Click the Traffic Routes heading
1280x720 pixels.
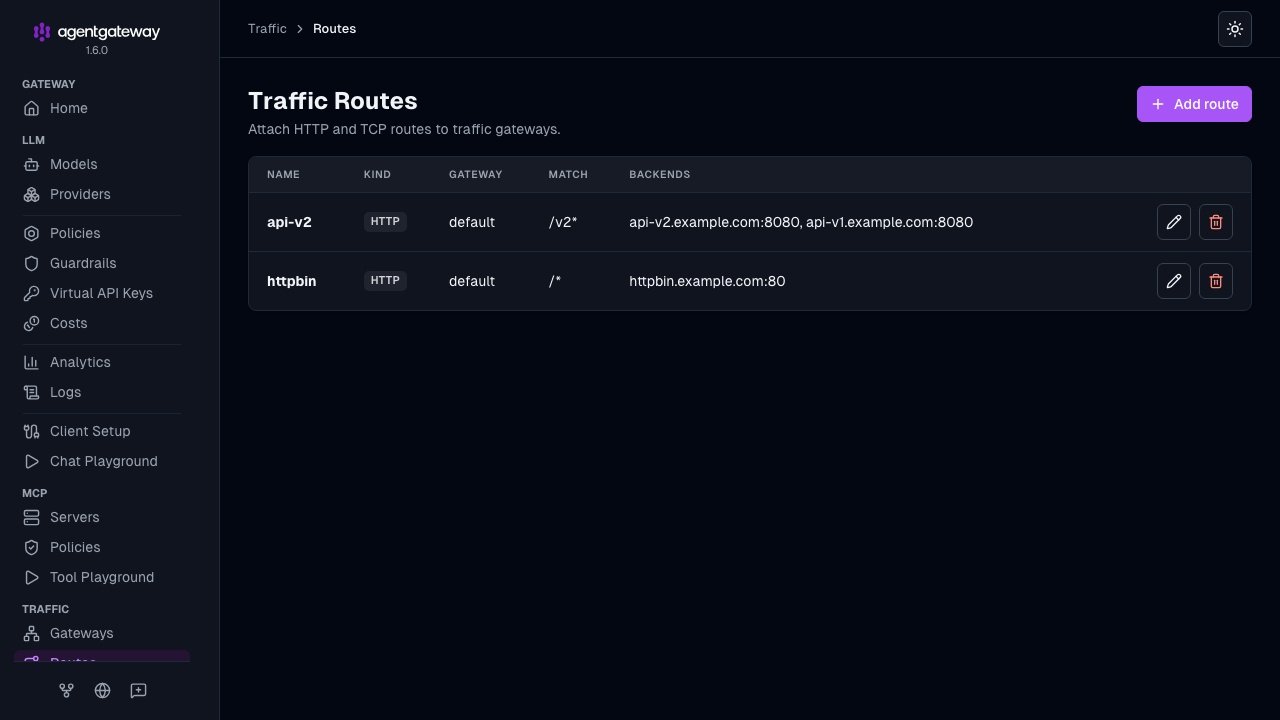333,101
